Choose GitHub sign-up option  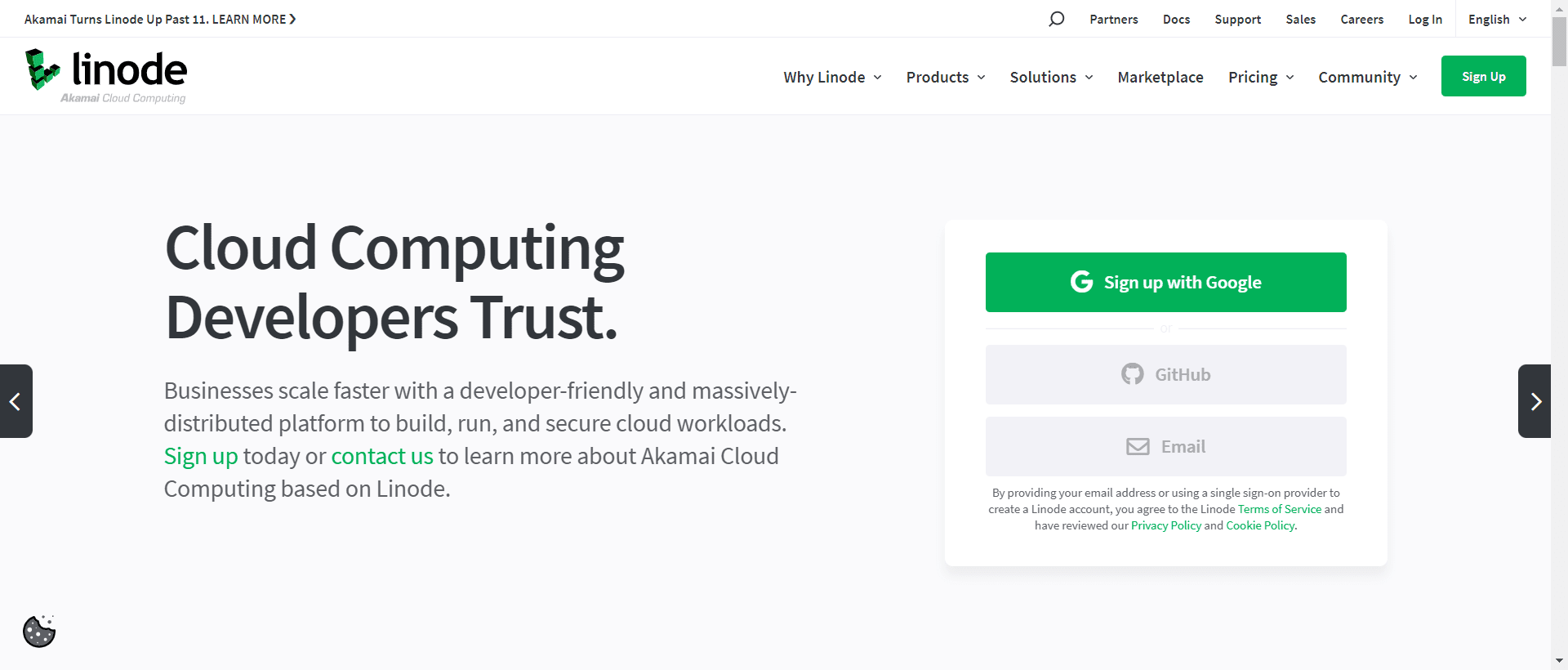1165,374
